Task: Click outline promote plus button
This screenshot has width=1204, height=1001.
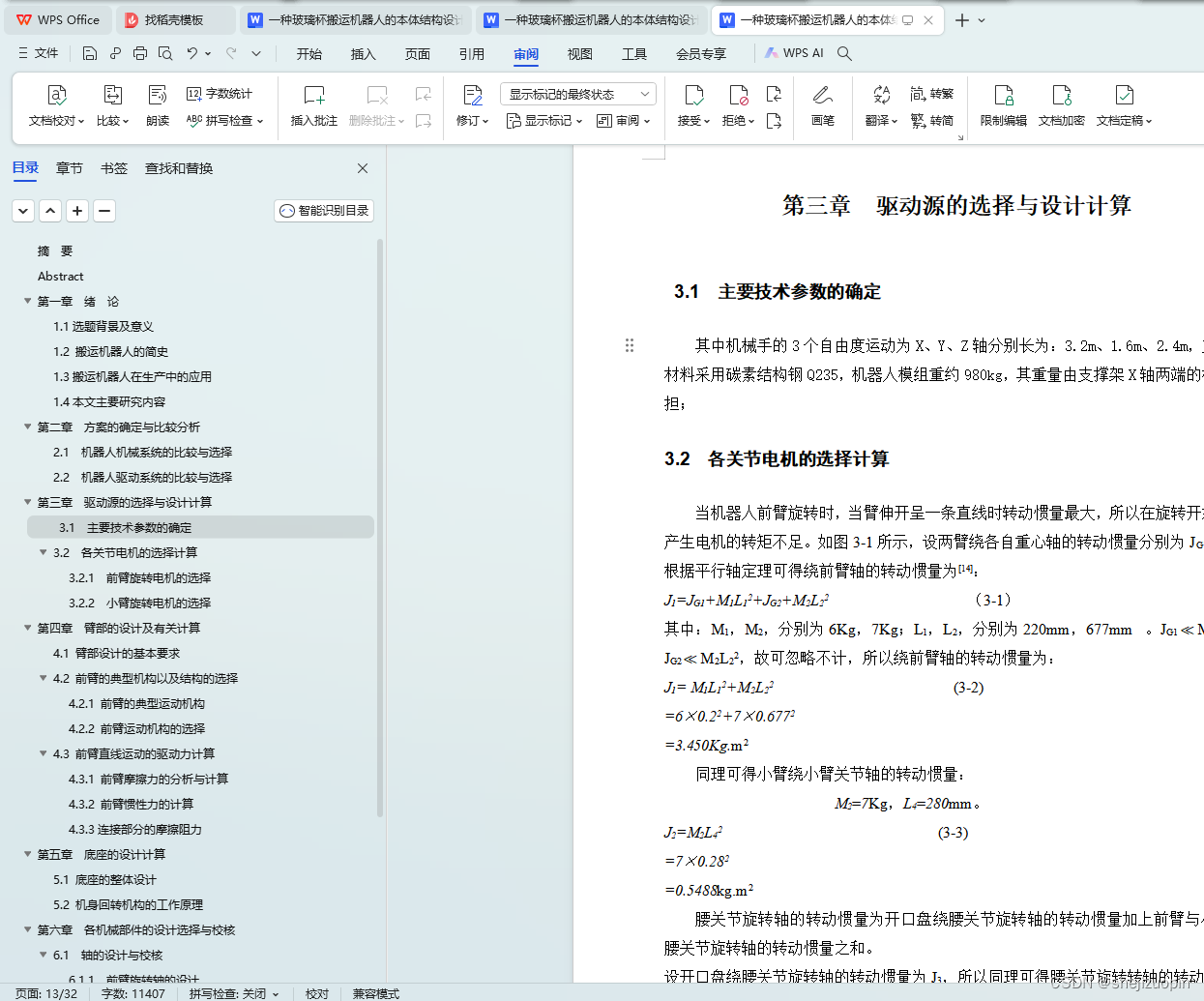Action: 77,211
